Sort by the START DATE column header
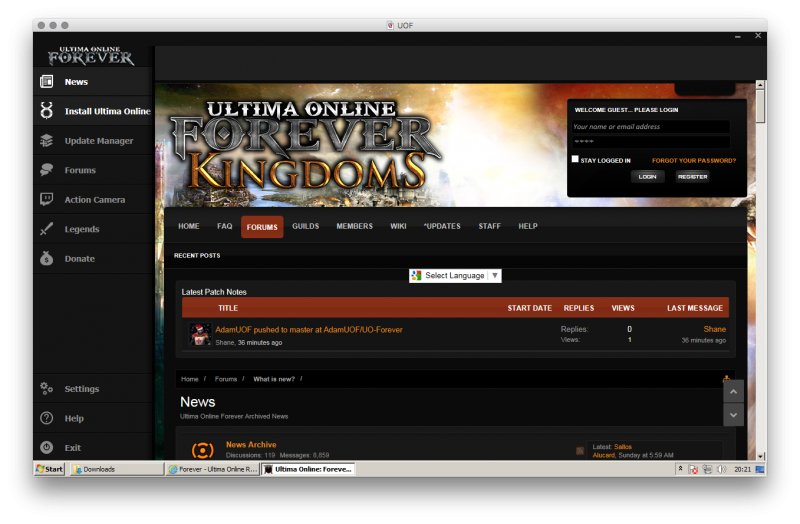This screenshot has width=800, height=524. click(530, 308)
